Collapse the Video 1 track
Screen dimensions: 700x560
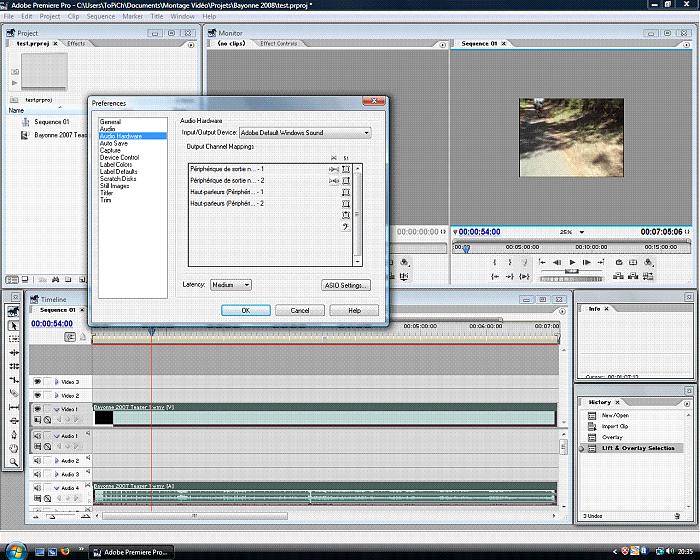(57, 409)
